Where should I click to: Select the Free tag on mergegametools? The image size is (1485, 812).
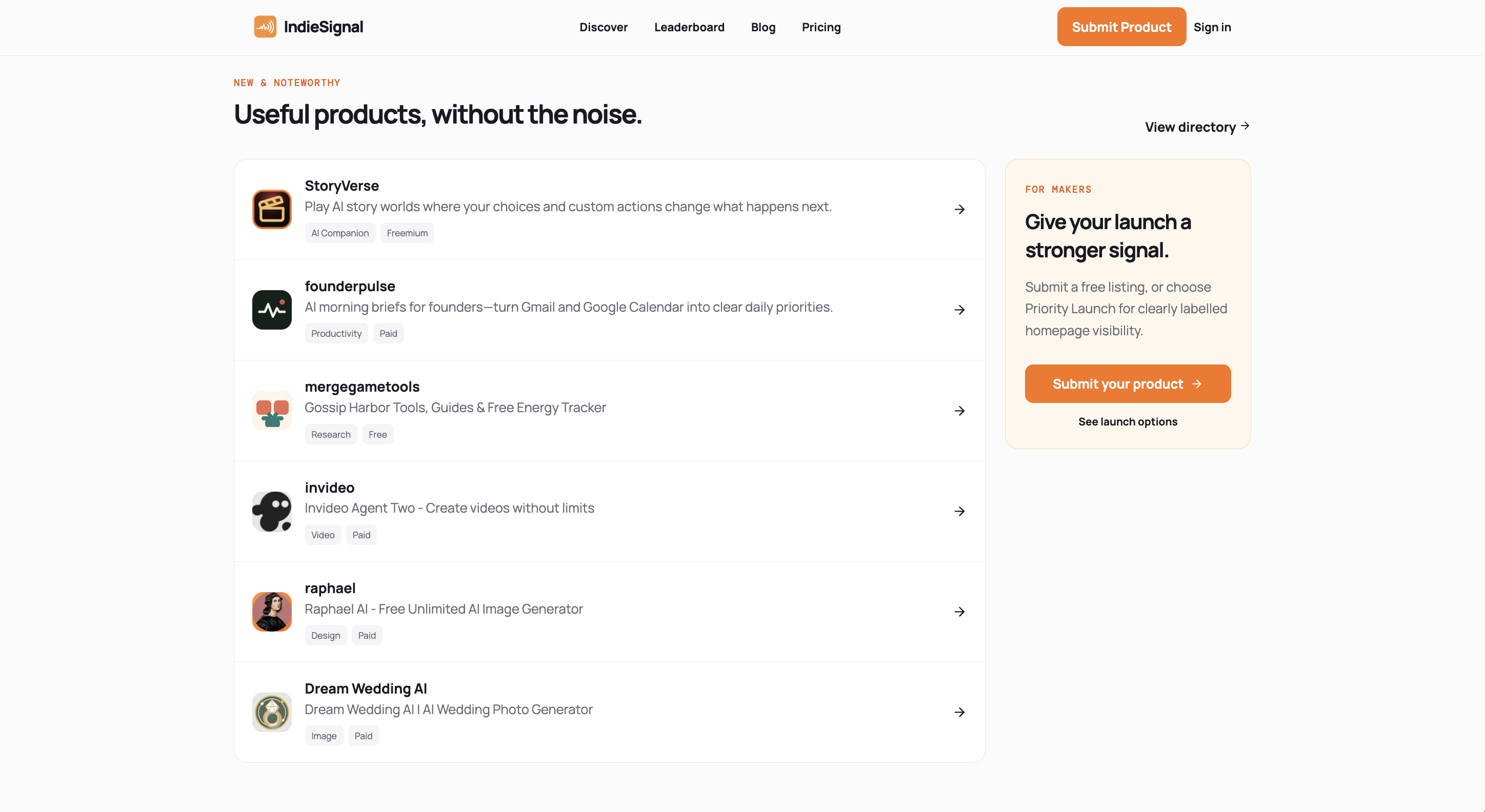(x=377, y=435)
